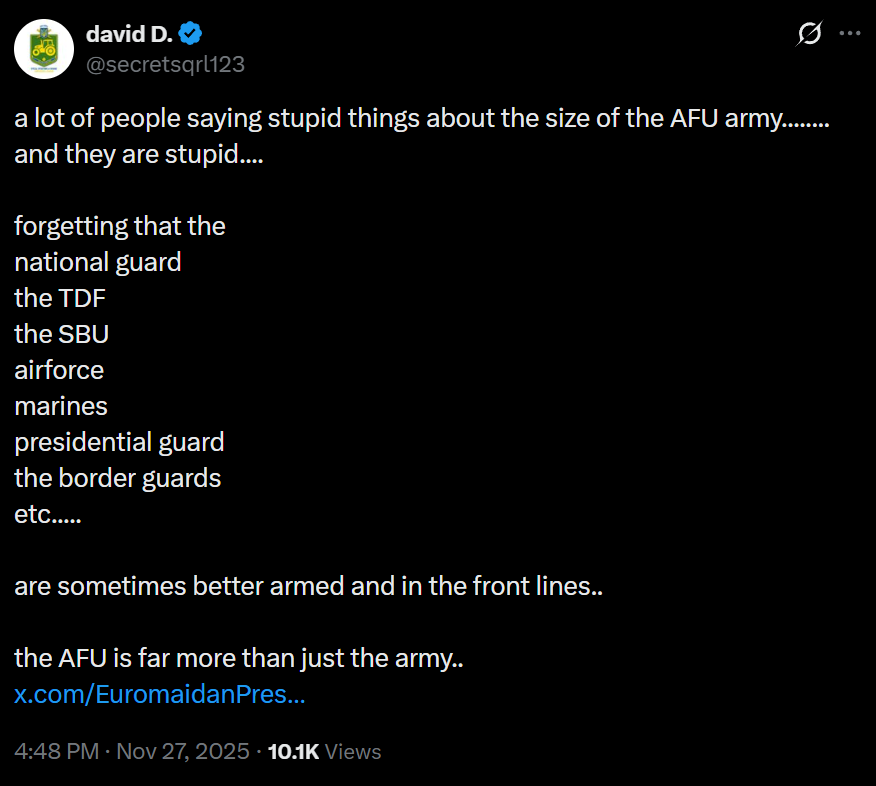
Task: Click the 'national guard' text line
Action: pyautogui.click(x=98, y=262)
